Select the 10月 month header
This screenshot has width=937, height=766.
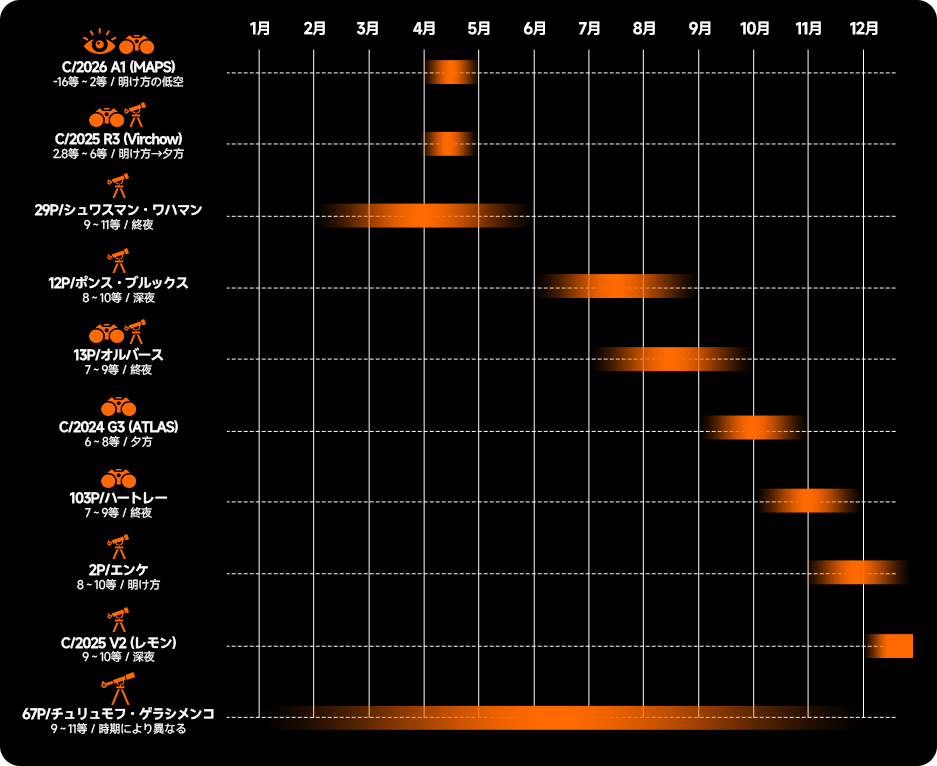click(x=754, y=28)
